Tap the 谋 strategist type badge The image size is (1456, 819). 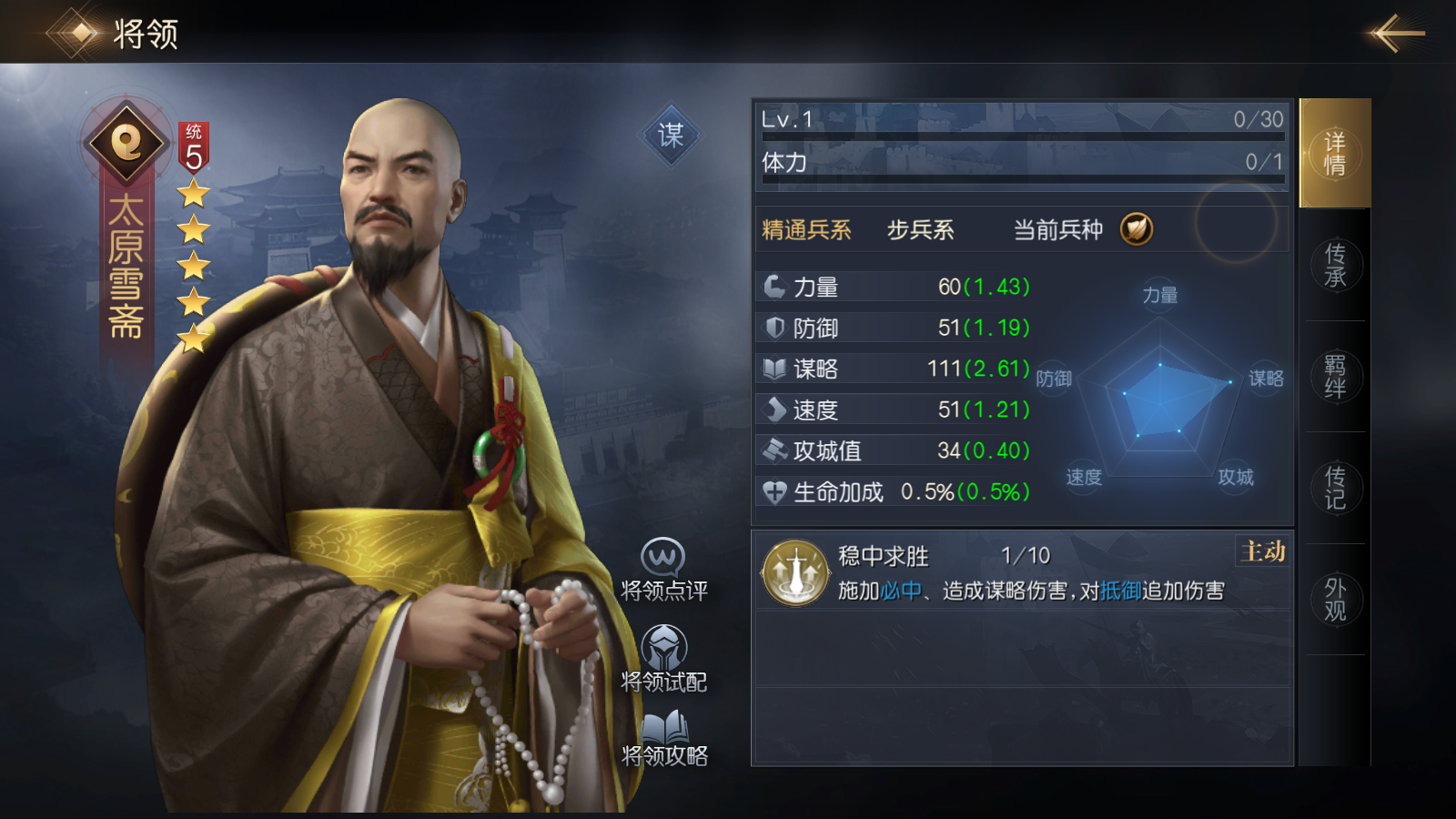671,135
